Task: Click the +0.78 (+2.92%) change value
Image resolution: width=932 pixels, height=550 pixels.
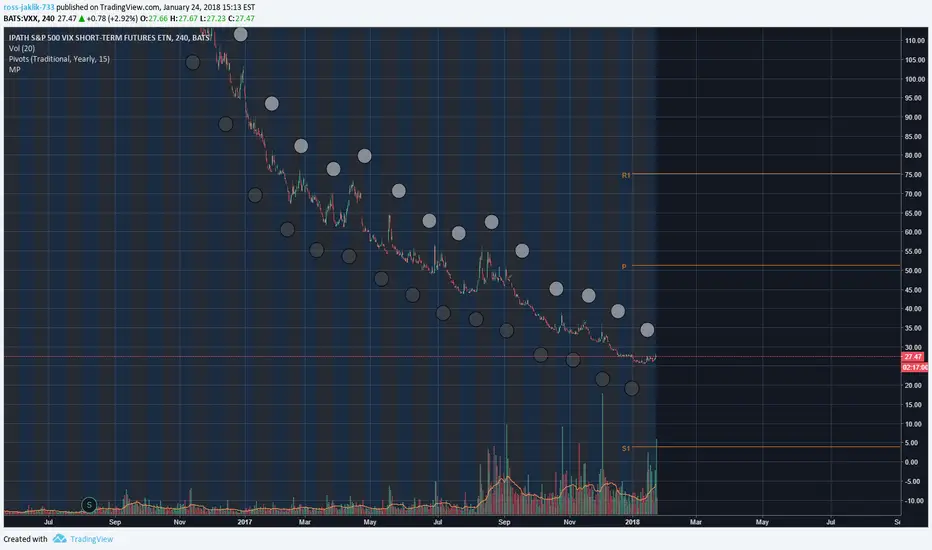Action: (x=112, y=18)
